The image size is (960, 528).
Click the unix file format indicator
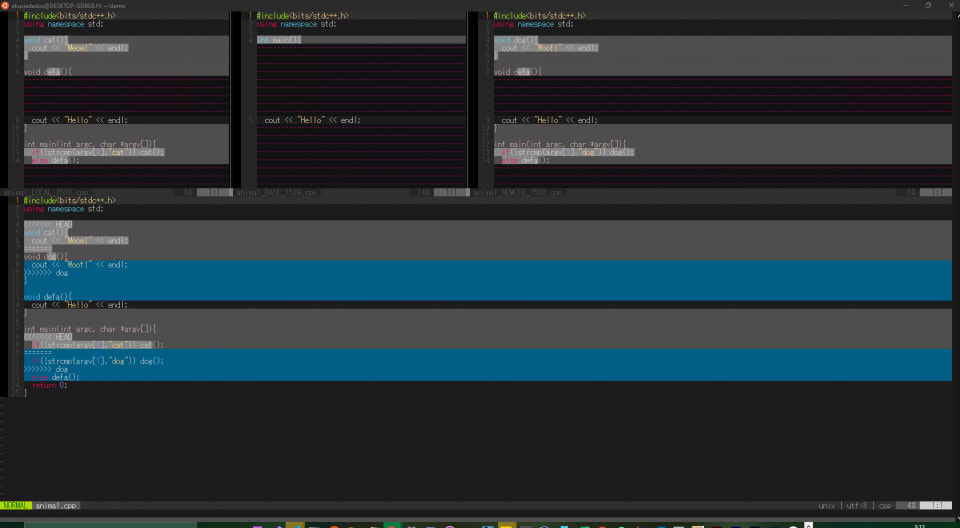point(827,506)
